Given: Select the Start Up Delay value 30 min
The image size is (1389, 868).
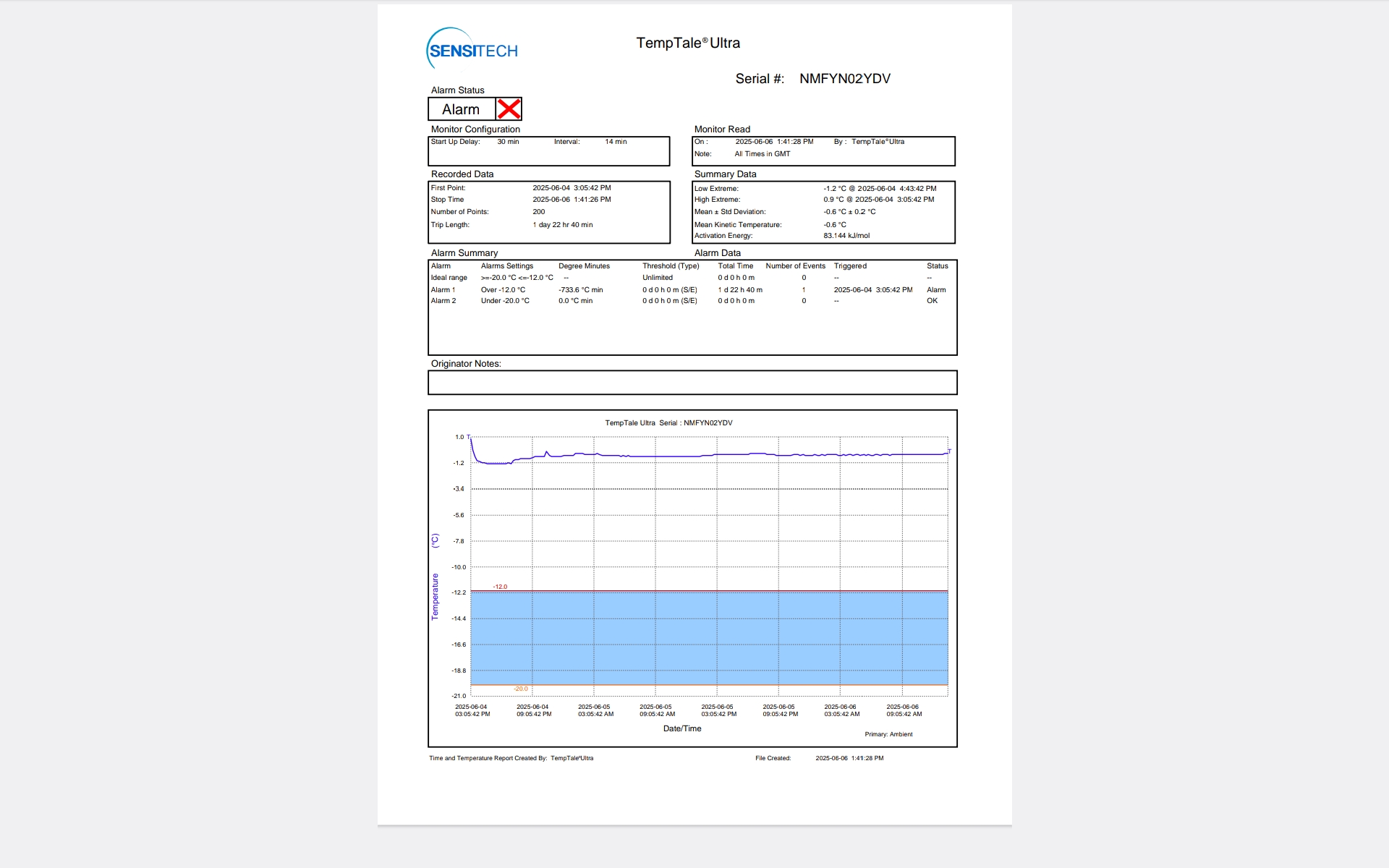Looking at the screenshot, I should coord(508,142).
